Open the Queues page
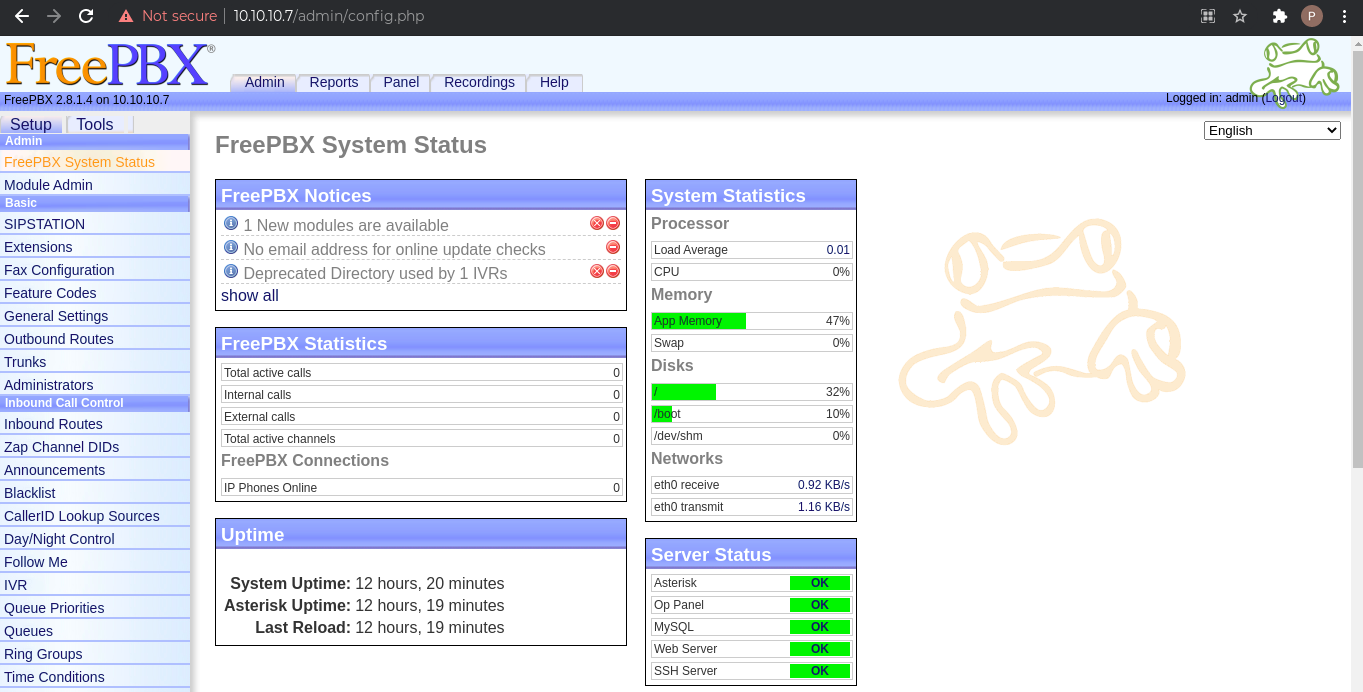Image resolution: width=1363 pixels, height=692 pixels. click(95, 631)
